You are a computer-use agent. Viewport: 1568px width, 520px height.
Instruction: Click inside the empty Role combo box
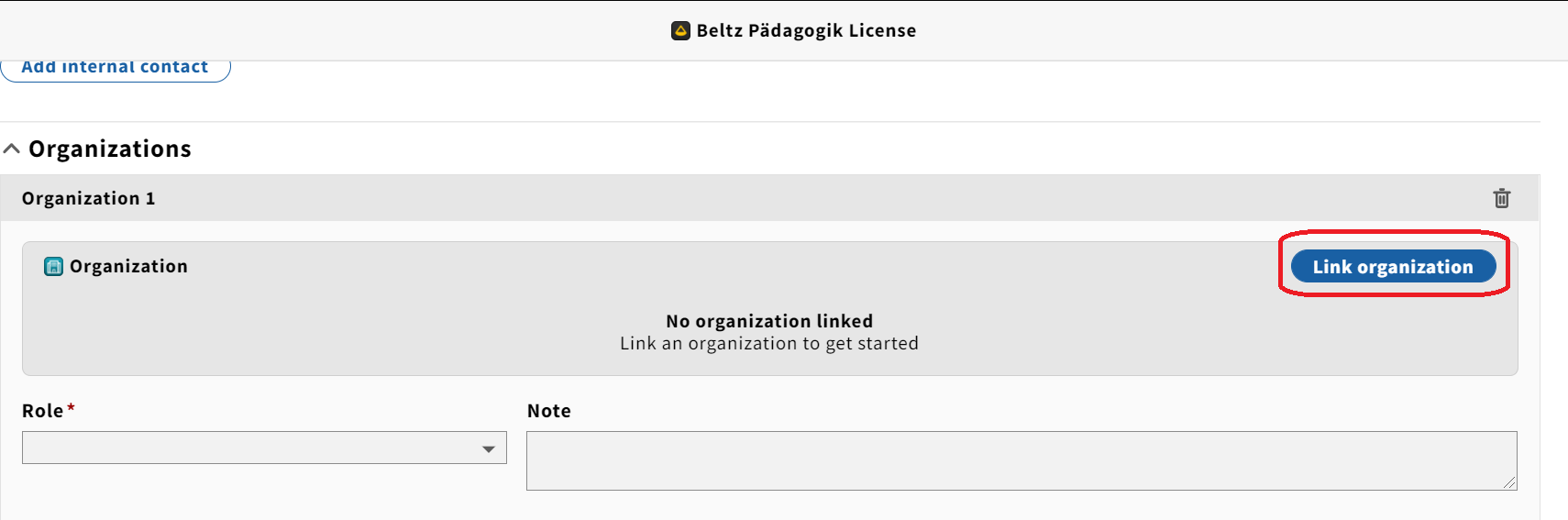[264, 448]
